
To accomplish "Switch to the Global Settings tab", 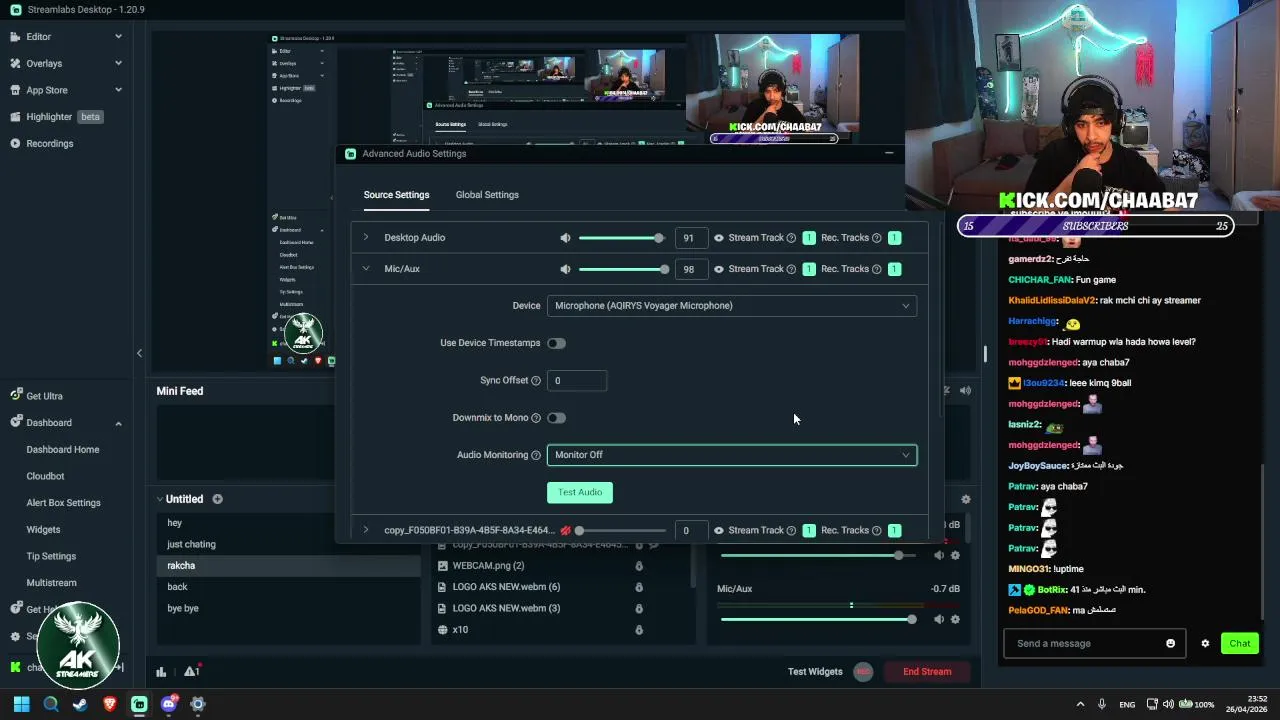I will [x=487, y=195].
